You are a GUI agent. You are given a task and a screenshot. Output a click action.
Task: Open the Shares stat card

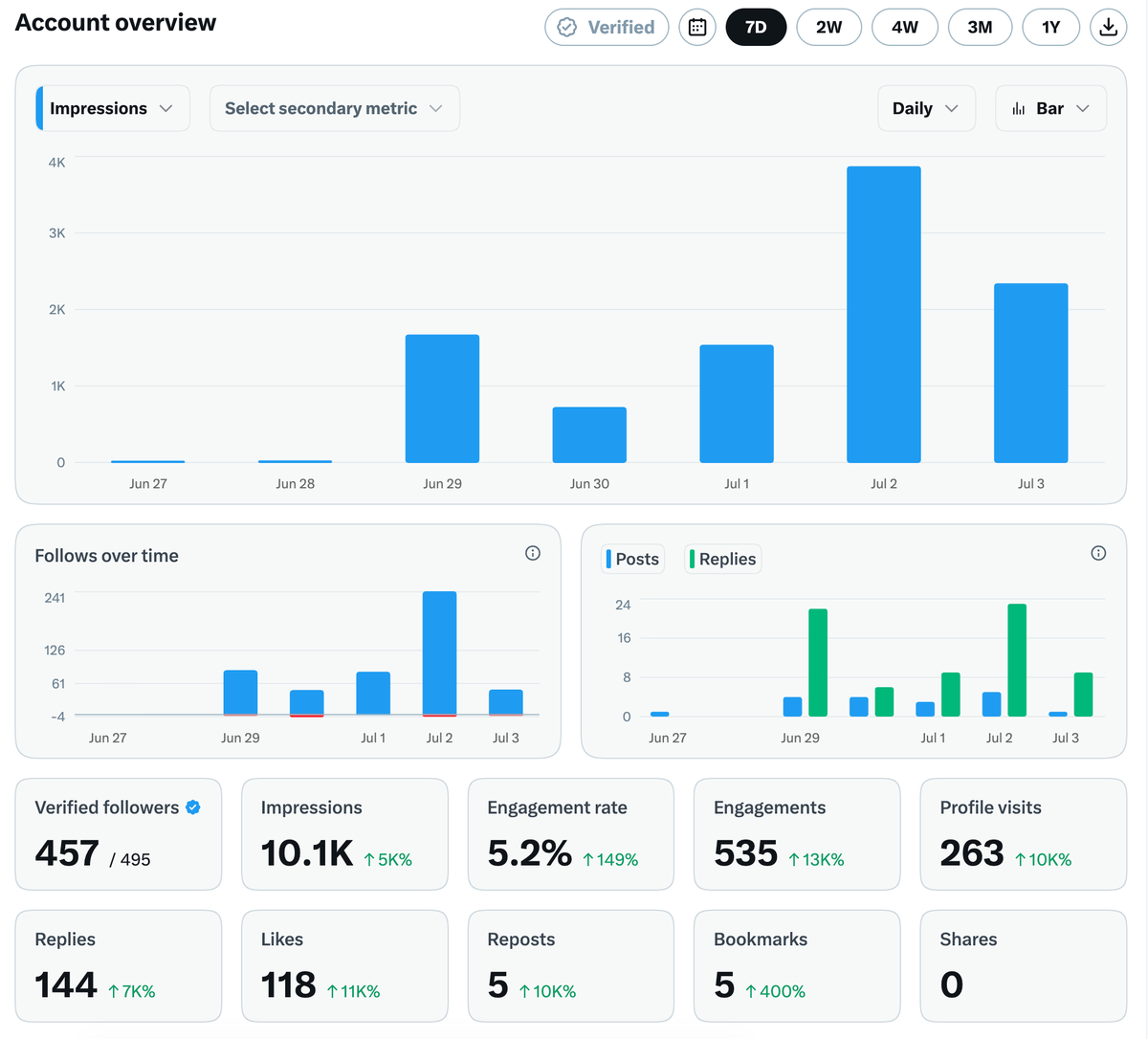(x=1024, y=966)
